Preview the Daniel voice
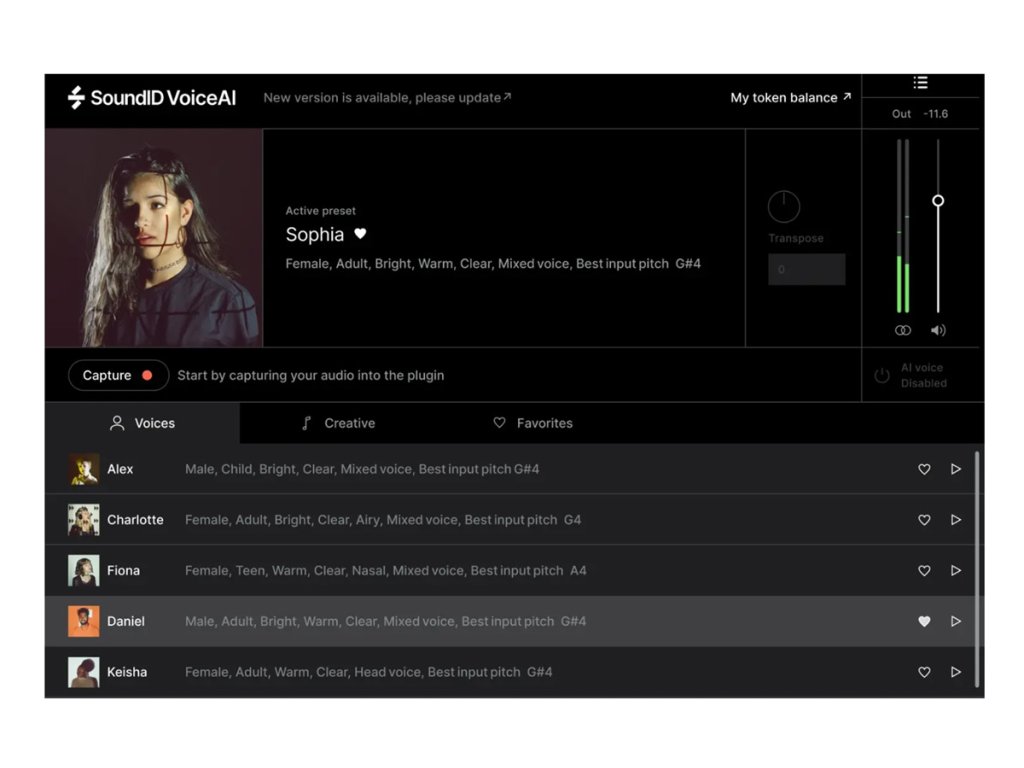1024x768 pixels. pos(955,621)
